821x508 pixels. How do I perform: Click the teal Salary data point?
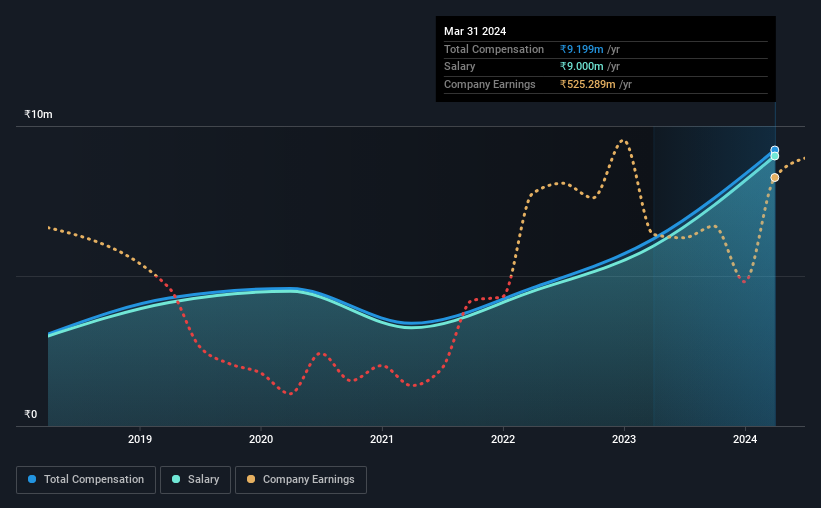coord(774,156)
